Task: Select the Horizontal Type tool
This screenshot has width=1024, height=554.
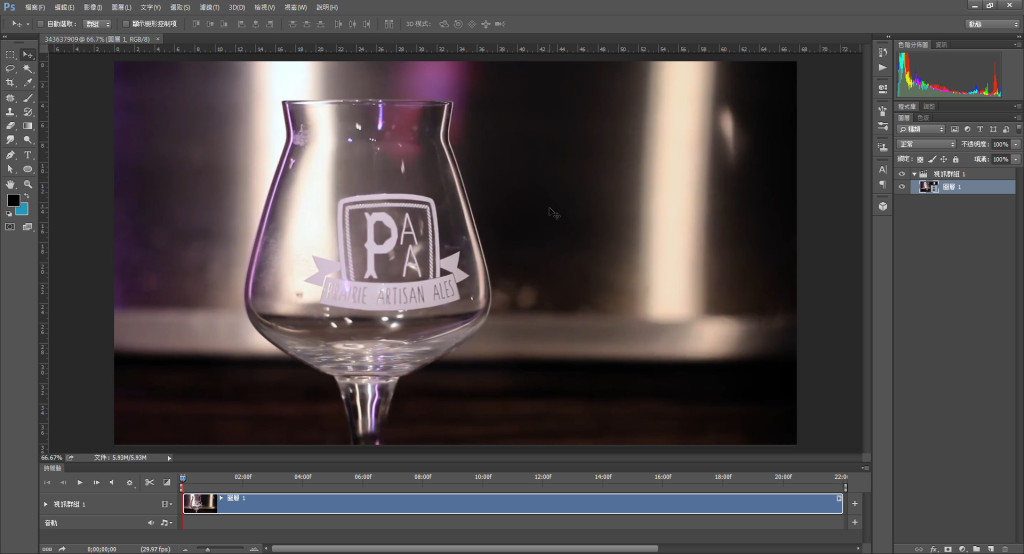Action: 27,155
